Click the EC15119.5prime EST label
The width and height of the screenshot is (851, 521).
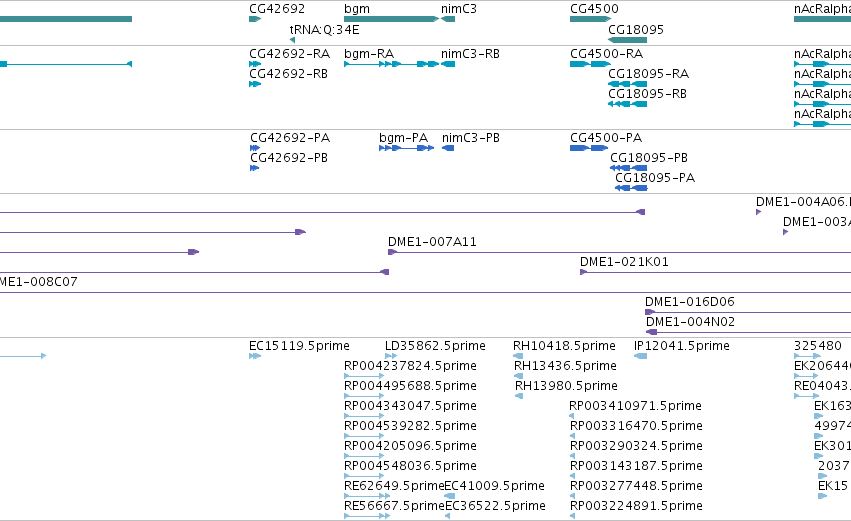click(299, 346)
